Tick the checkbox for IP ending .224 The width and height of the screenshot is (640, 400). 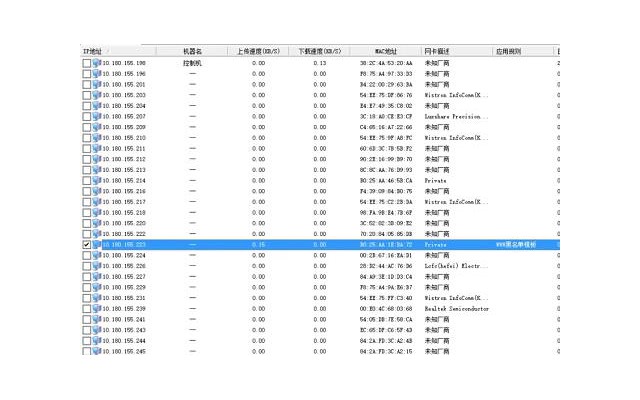[87, 256]
